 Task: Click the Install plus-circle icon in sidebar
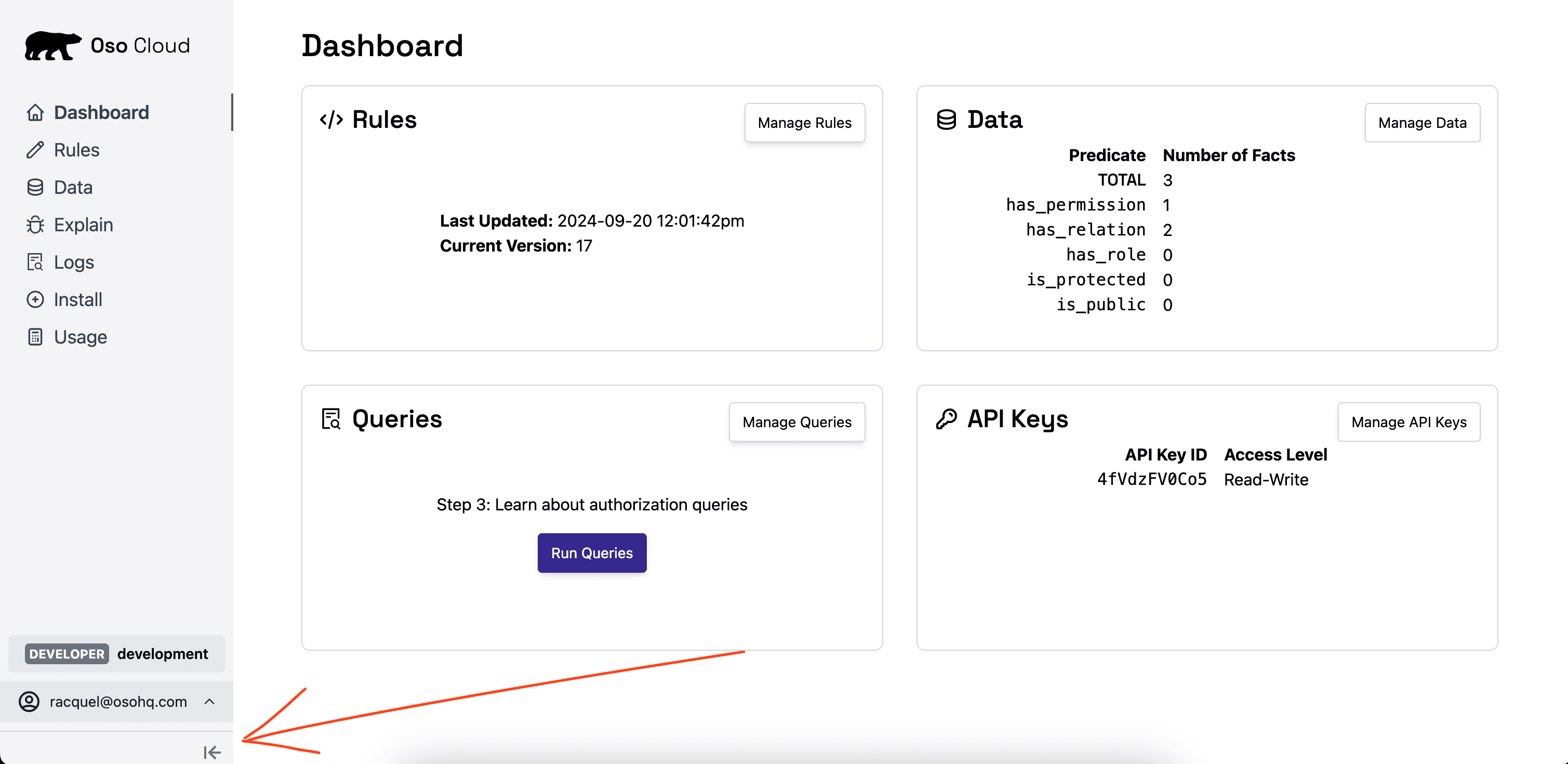pyautogui.click(x=35, y=299)
